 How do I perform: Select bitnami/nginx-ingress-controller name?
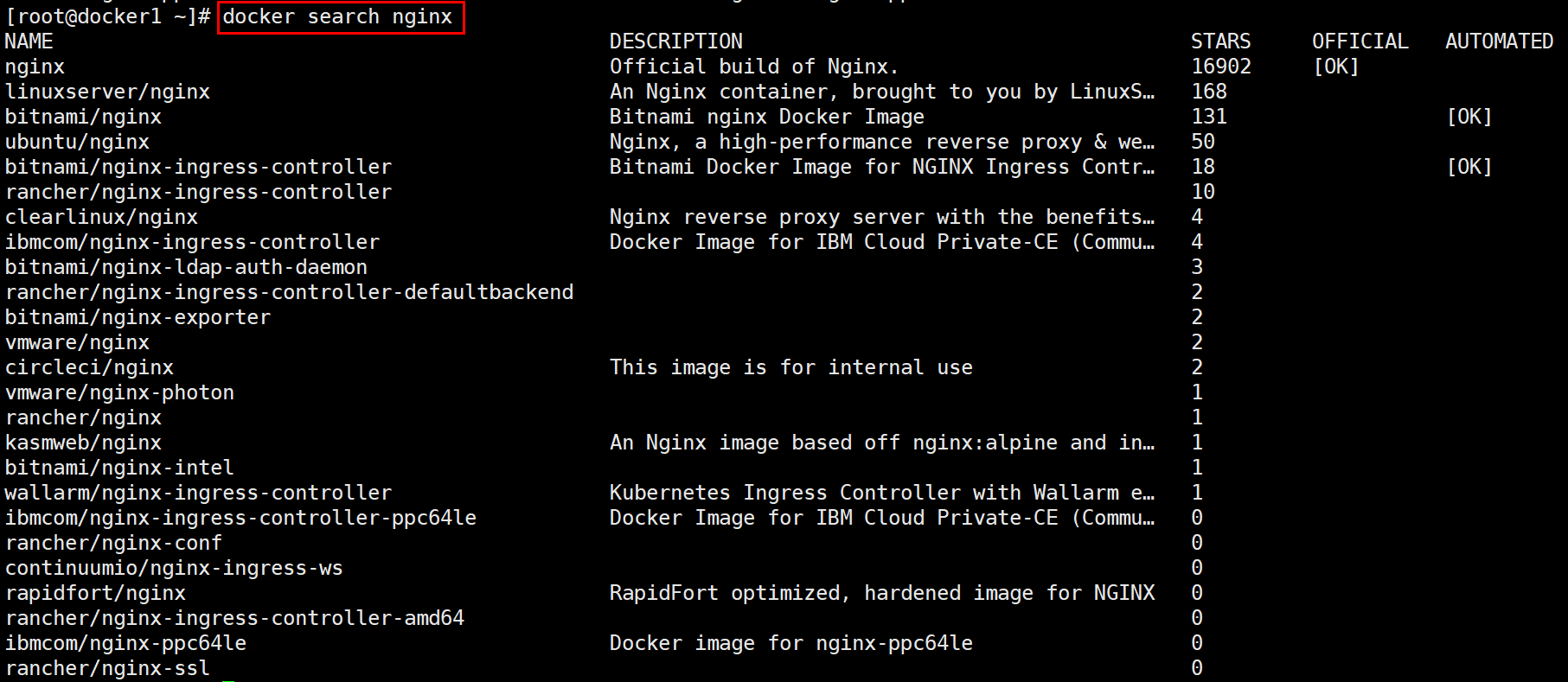[x=198, y=167]
